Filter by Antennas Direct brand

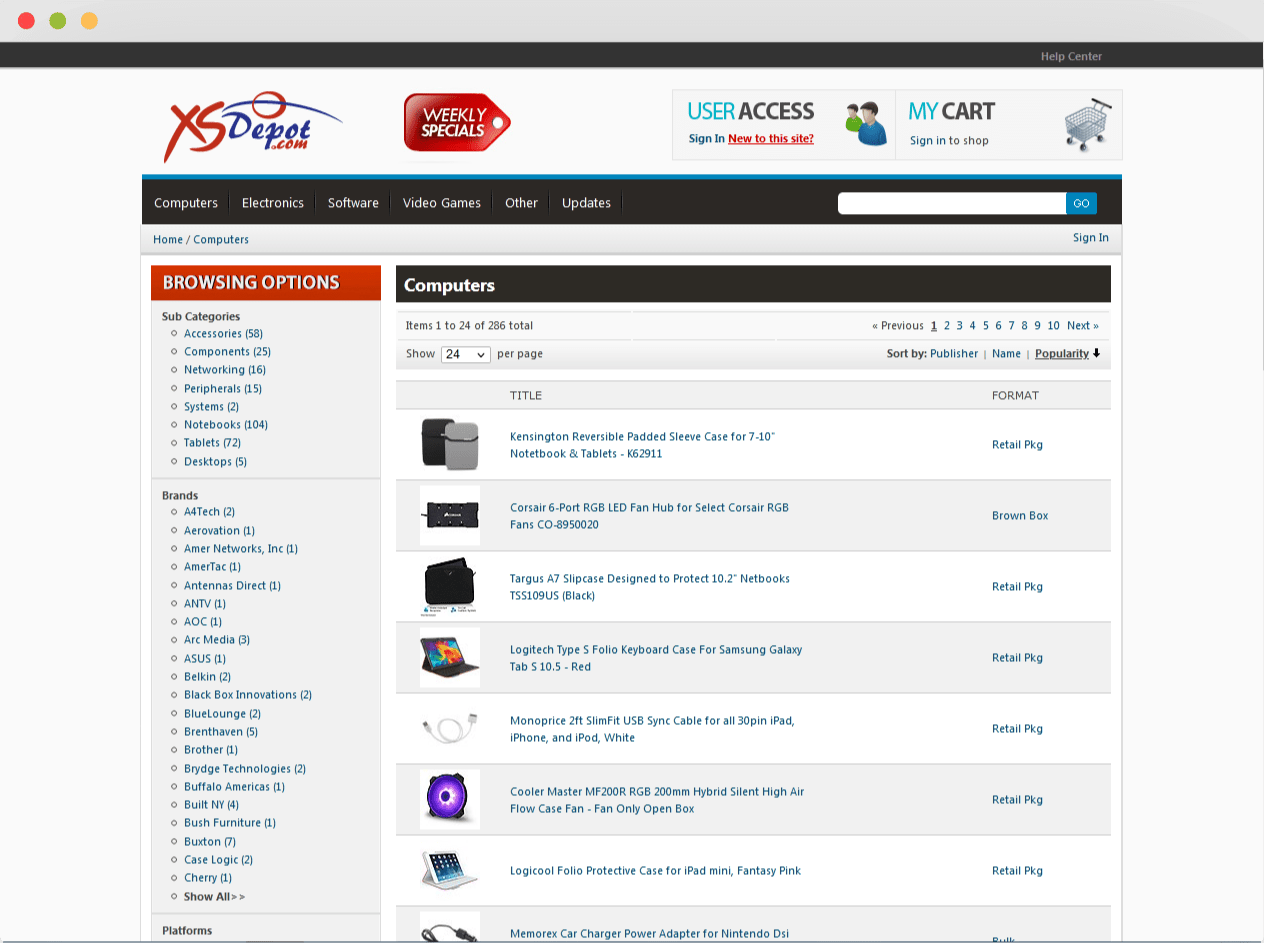[232, 586]
